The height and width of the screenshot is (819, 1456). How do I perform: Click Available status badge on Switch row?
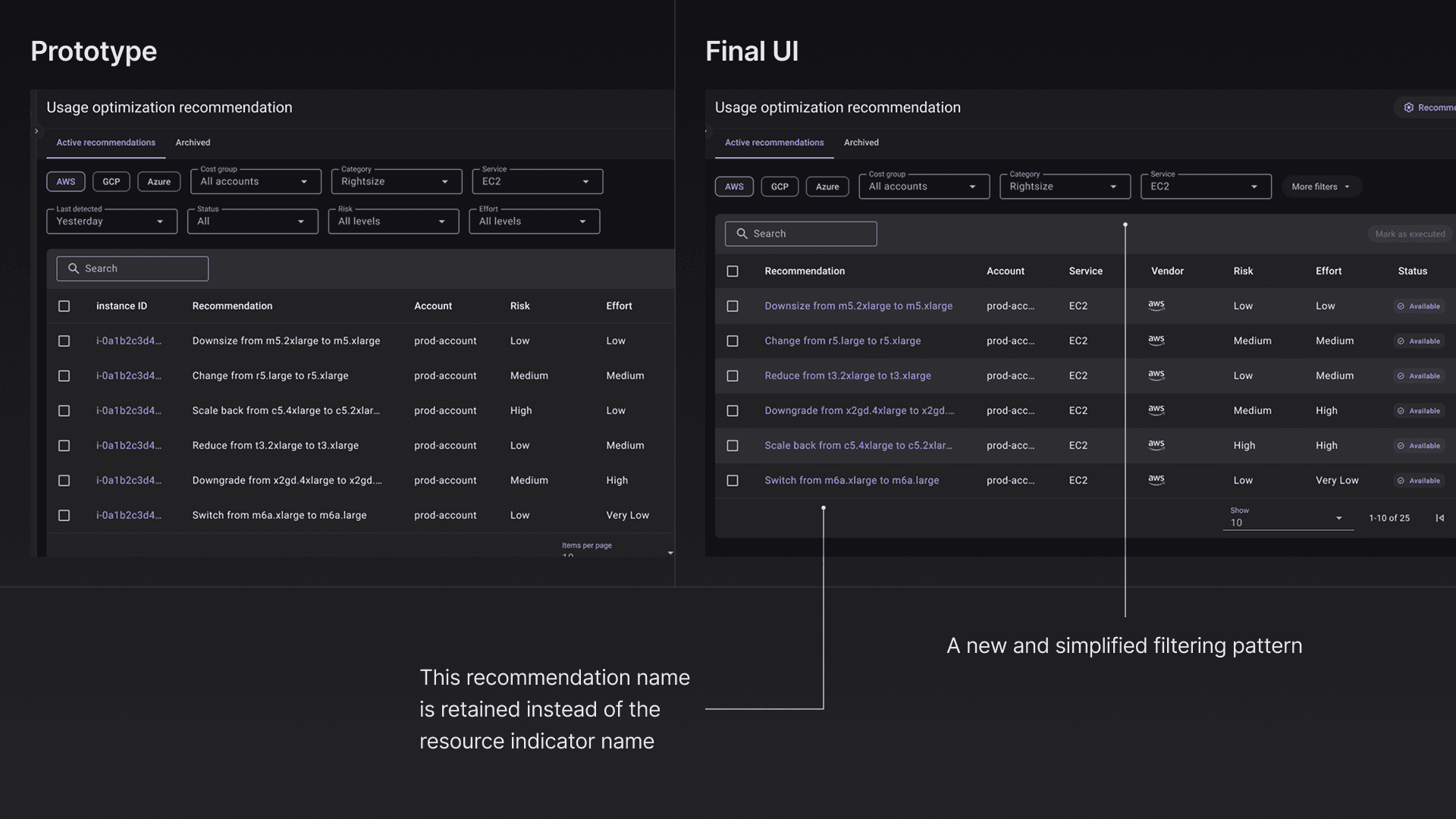click(x=1419, y=481)
